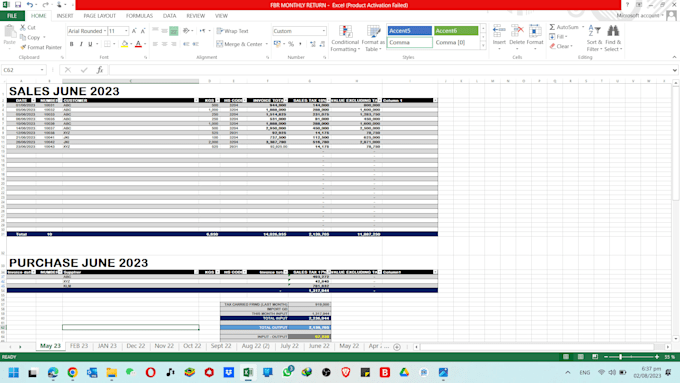Open the Custom number format dropdown
This screenshot has width=680, height=383.
tap(324, 31)
